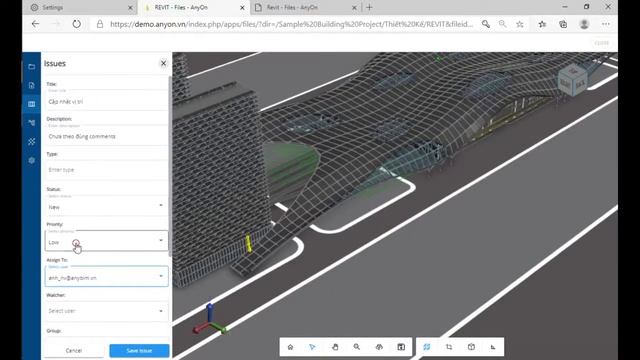Click the orbit/cloud tool in viewer toolbar

click(x=379, y=347)
